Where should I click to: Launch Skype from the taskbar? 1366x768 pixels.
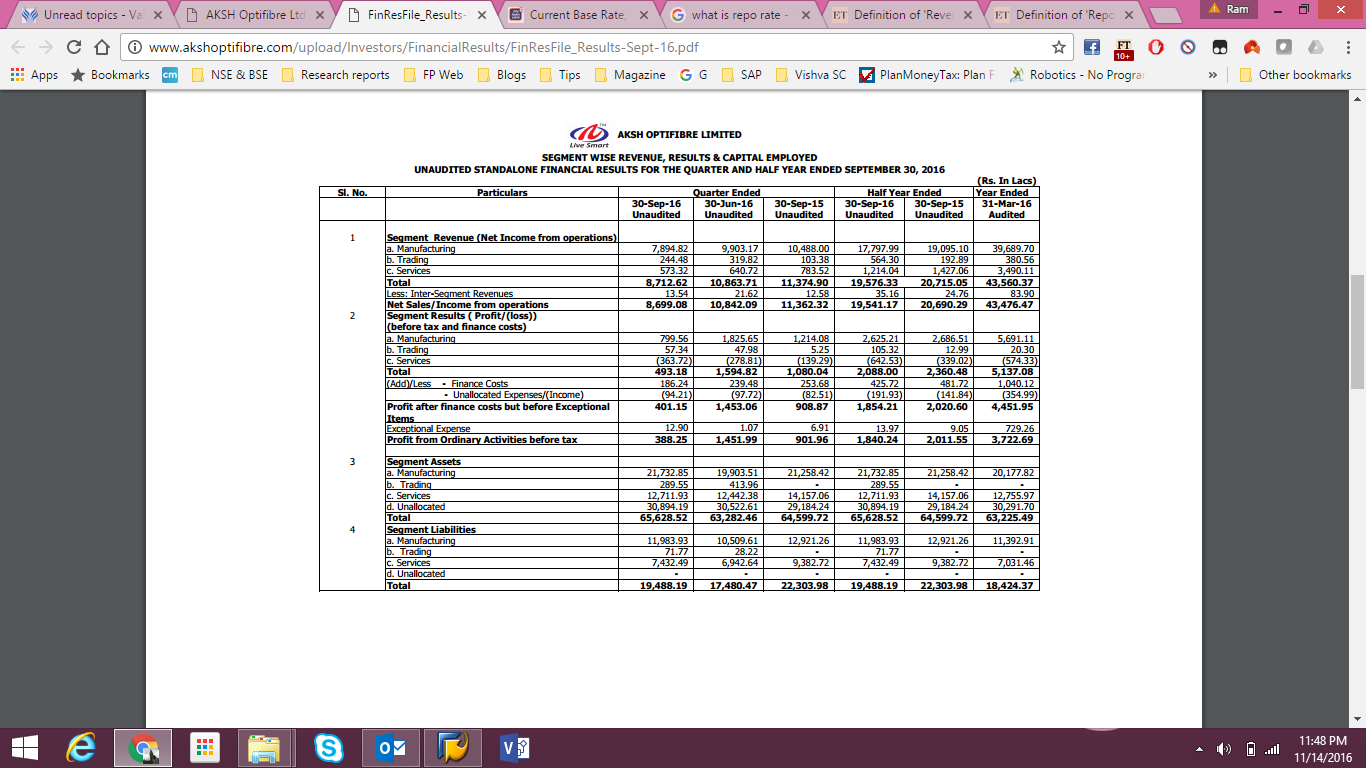328,747
